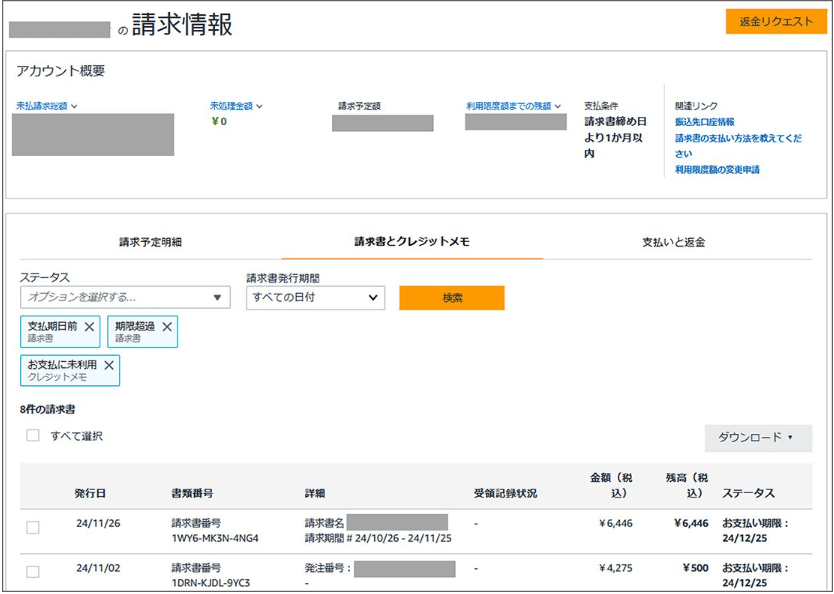Click the ¥500 balance value
Viewport: 834px width, 594px height.
[696, 568]
